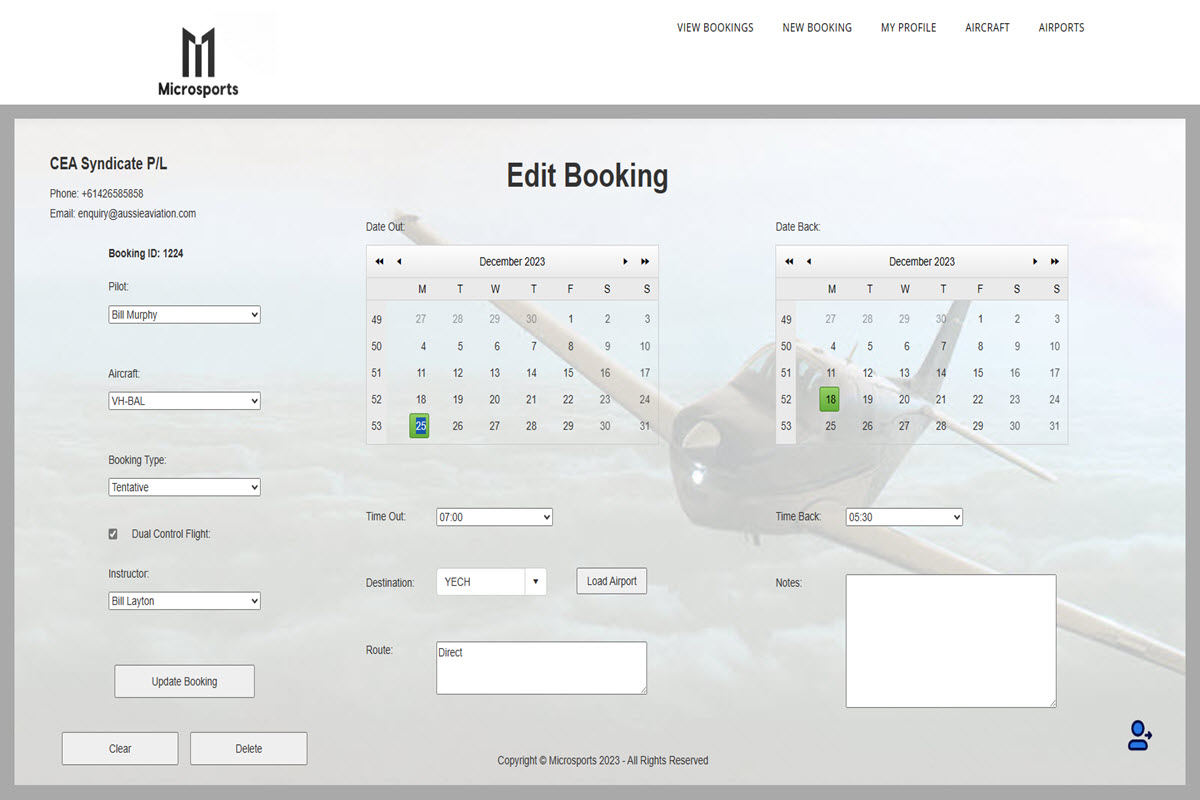Advance Date Out calendar to January 2024
Image resolution: width=1200 pixels, height=800 pixels.
coord(625,261)
